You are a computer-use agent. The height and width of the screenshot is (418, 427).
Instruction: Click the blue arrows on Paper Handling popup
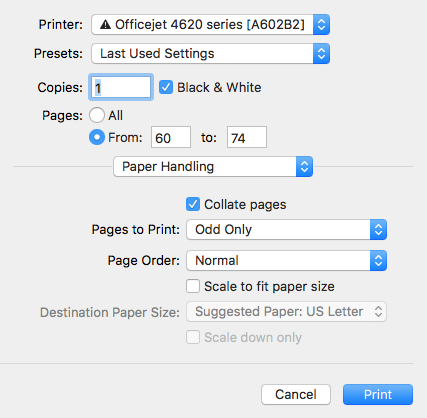coord(304,166)
